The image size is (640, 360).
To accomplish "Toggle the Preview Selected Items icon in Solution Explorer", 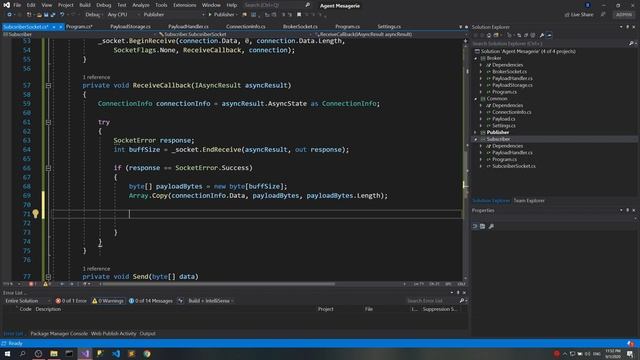I will [549, 36].
